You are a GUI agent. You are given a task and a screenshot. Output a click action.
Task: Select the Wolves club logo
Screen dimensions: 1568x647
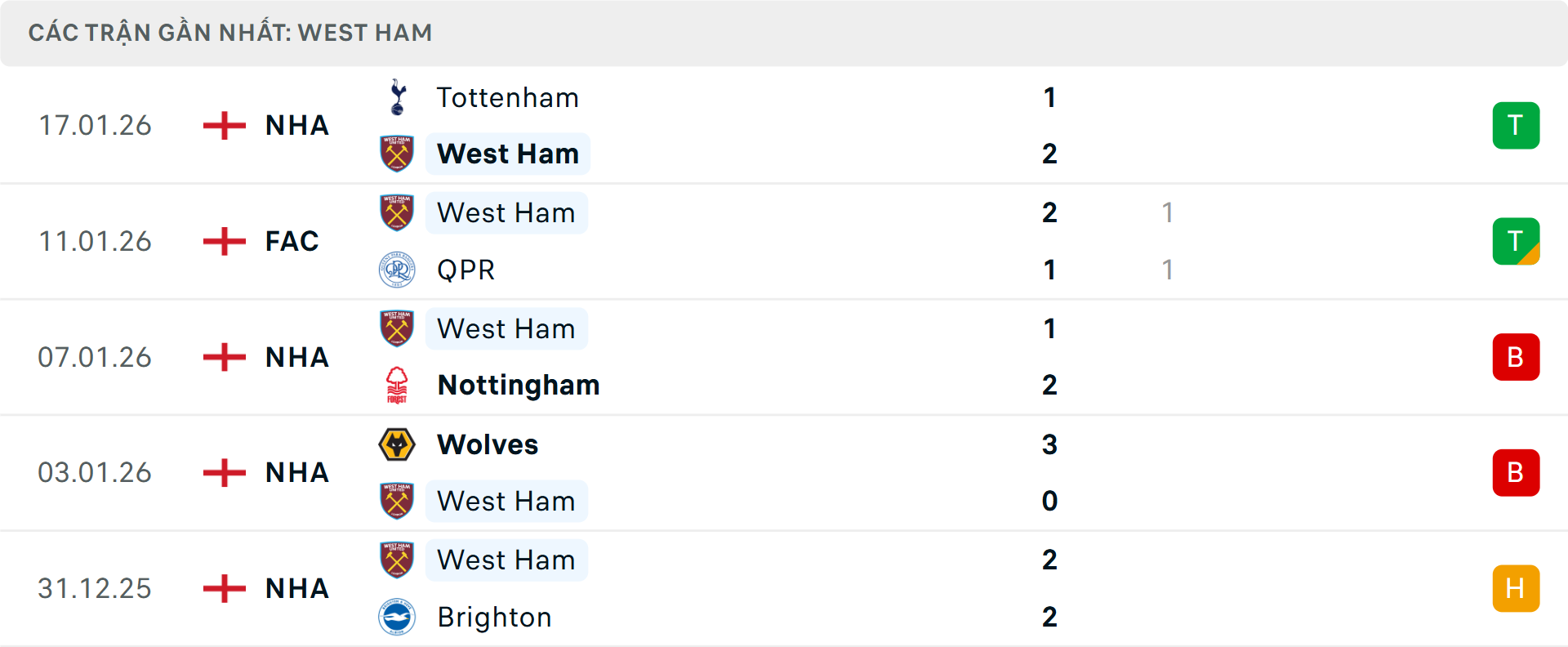coord(398,444)
